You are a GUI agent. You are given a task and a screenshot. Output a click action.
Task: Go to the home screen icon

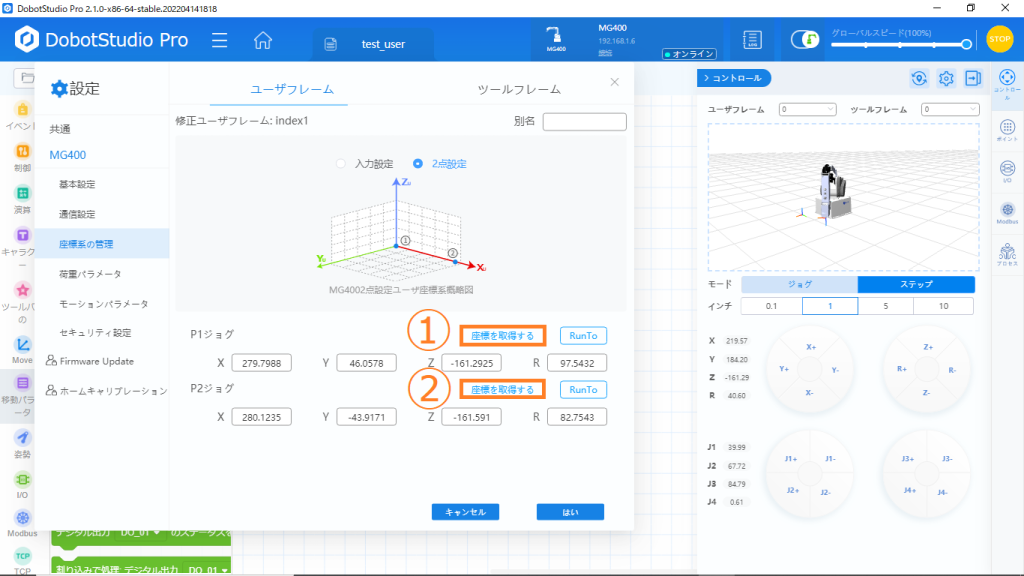tap(263, 40)
